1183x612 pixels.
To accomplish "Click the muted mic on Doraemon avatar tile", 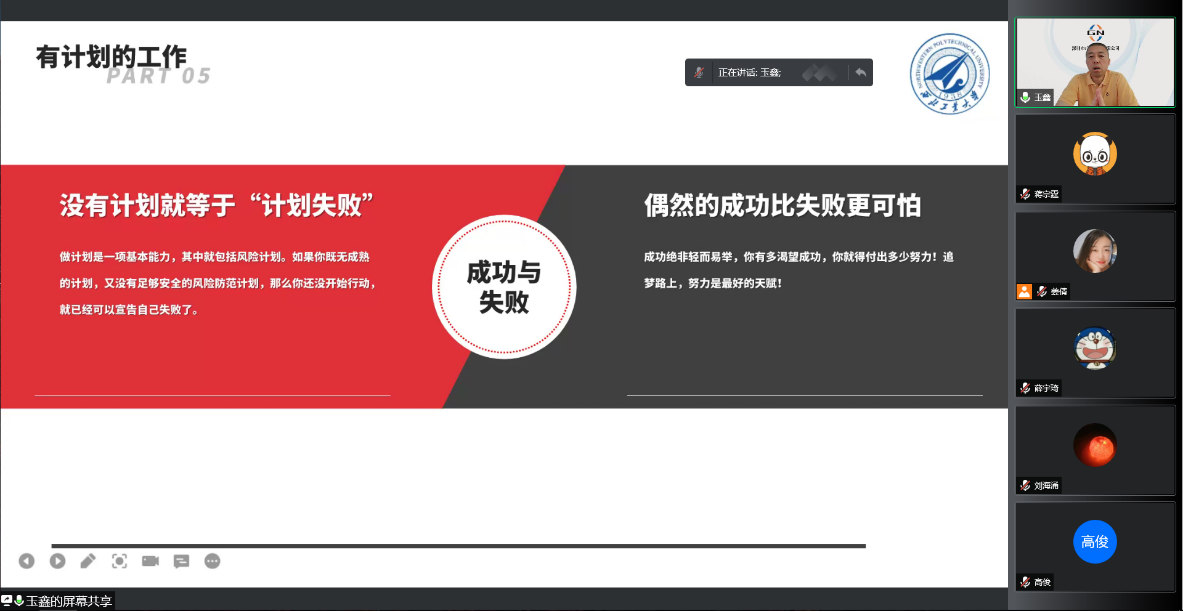I will (1025, 388).
